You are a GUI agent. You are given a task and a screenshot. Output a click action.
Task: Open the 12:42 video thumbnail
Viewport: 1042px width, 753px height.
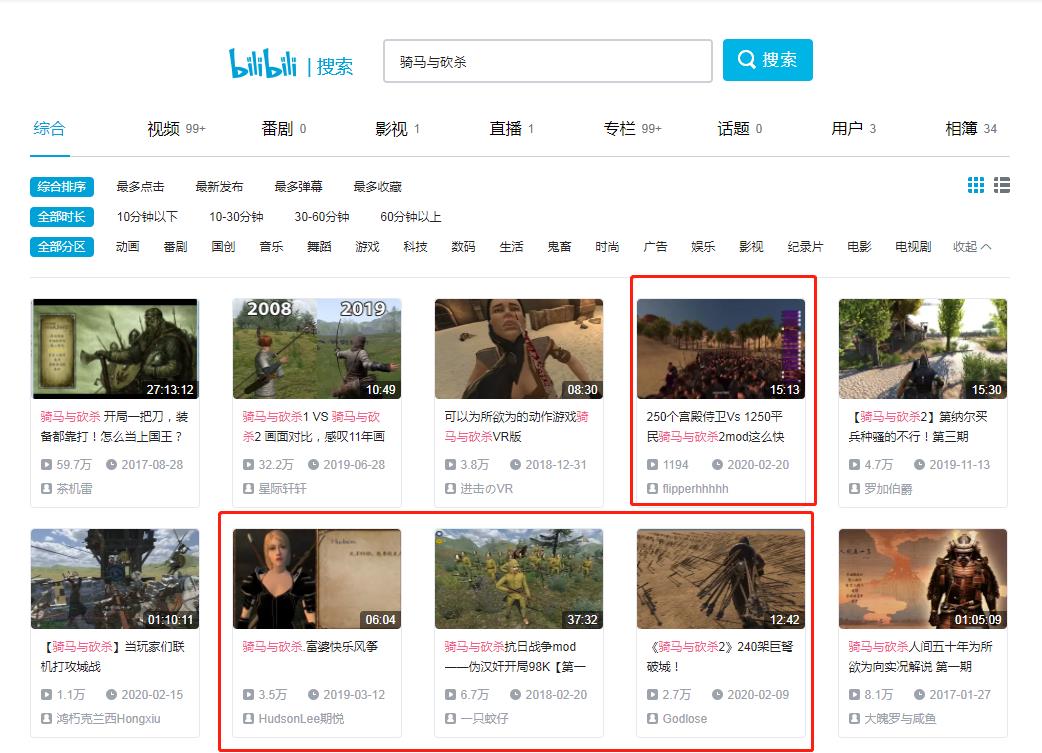(x=721, y=579)
